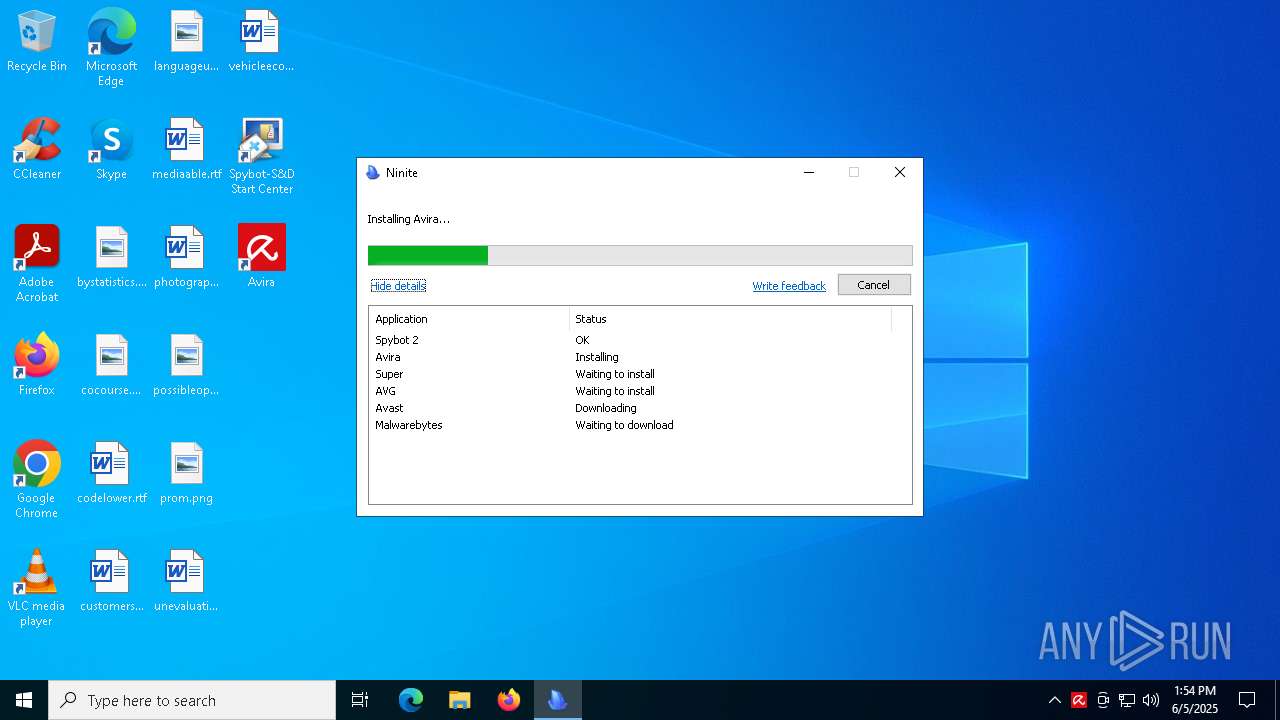Select Super row in list
This screenshot has height=720, width=1280.
(x=640, y=374)
